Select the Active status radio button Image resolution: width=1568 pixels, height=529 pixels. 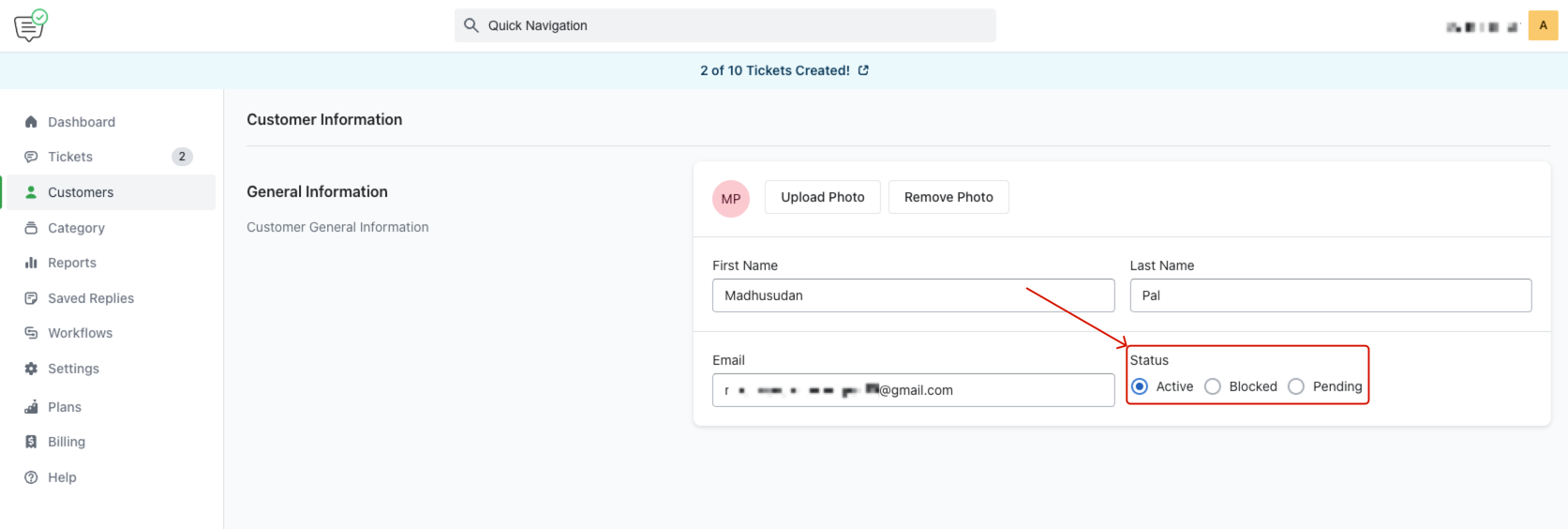point(1140,386)
